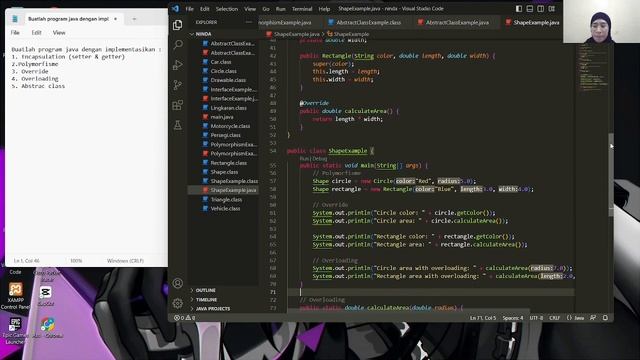Open the Source Control view

tap(178, 85)
